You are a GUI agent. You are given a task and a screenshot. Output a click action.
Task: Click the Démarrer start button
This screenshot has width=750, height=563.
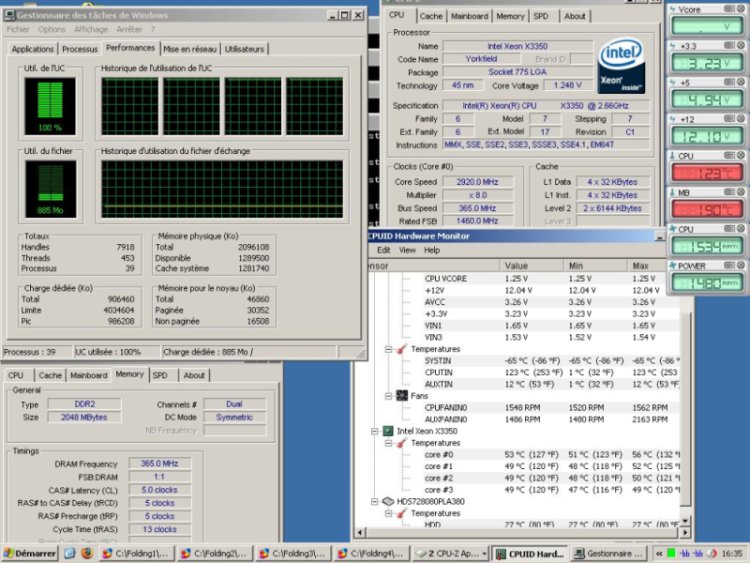(x=30, y=553)
